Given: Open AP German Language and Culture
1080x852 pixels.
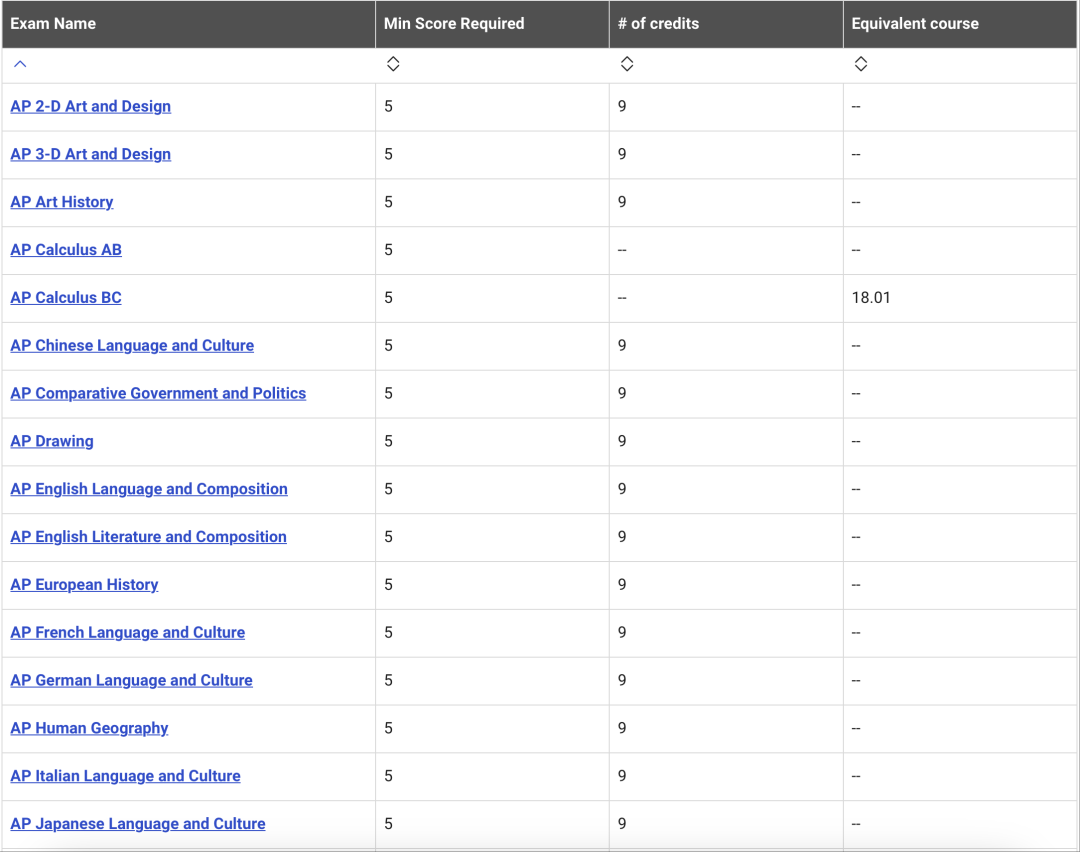Looking at the screenshot, I should (132, 680).
